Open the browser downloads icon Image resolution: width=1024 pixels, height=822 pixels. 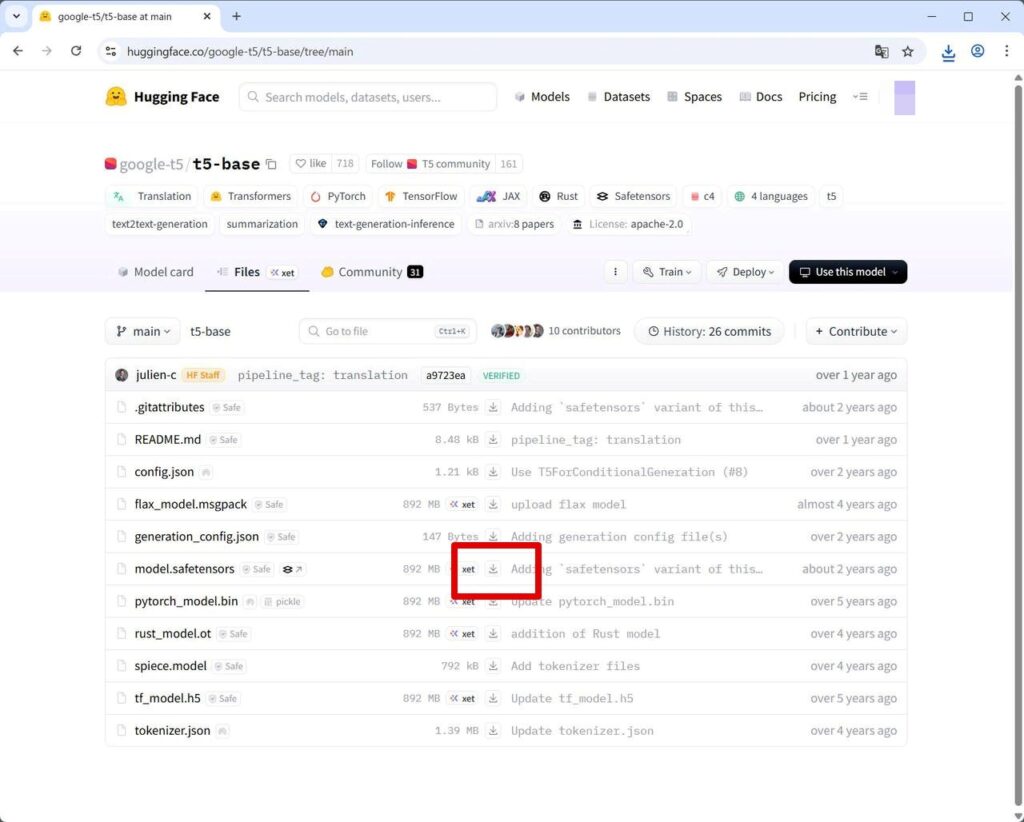[948, 52]
